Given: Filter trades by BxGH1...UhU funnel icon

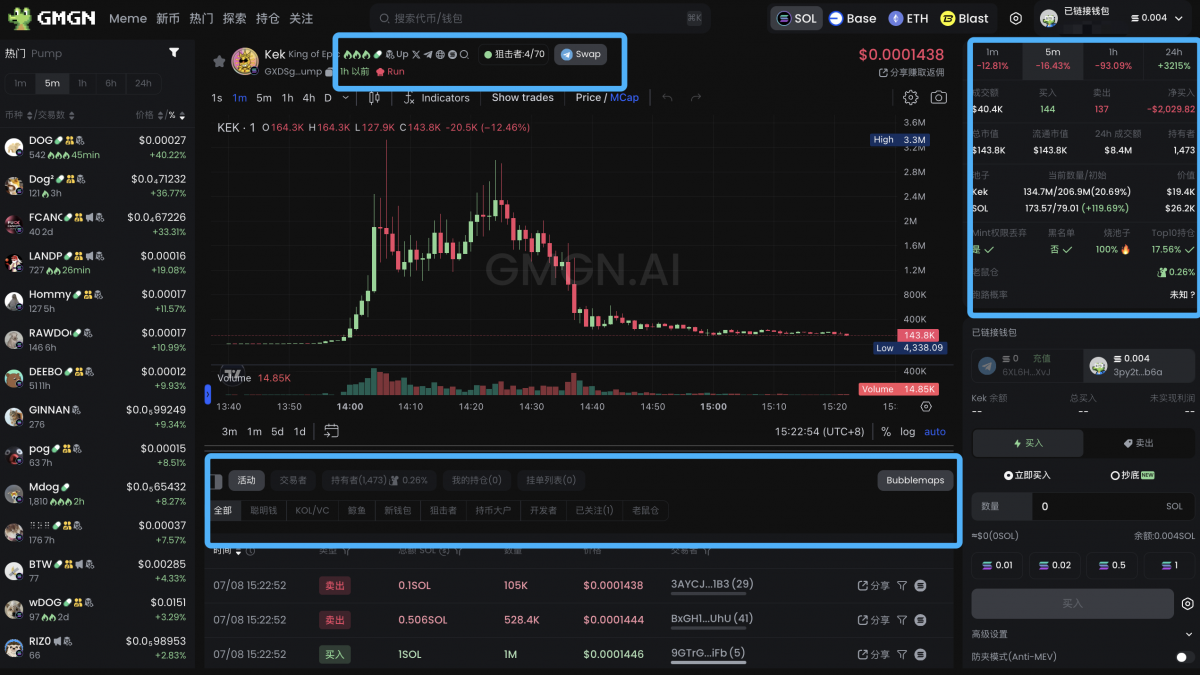Looking at the screenshot, I should click(902, 620).
